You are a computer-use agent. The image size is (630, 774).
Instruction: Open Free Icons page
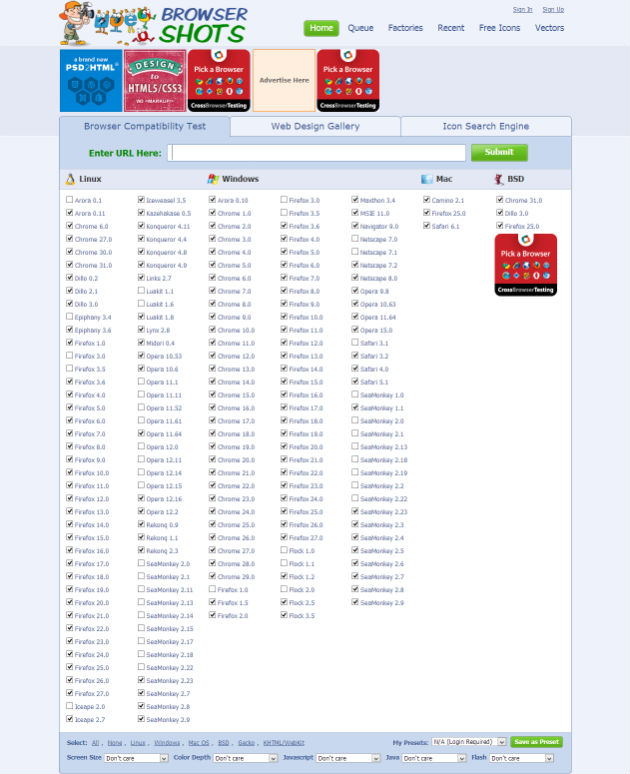click(x=500, y=28)
